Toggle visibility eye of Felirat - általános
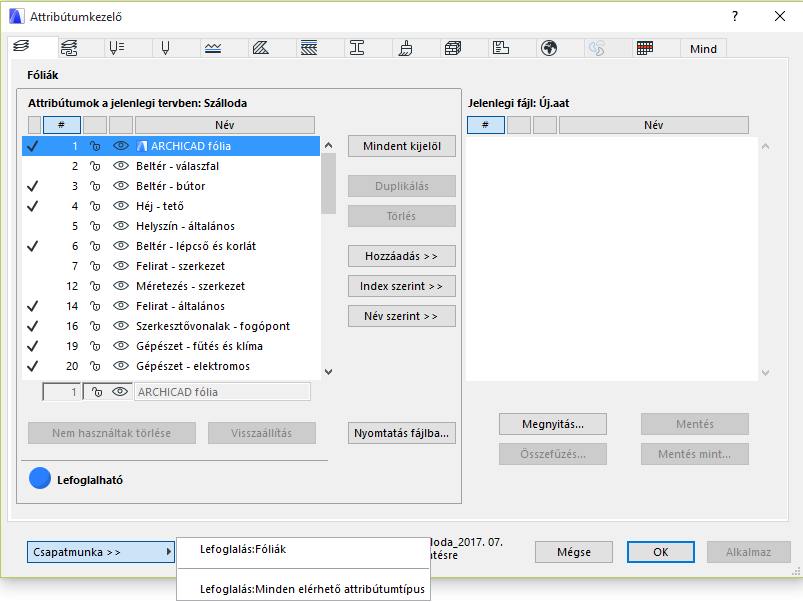Viewport: 803px width, 602px height. point(120,306)
